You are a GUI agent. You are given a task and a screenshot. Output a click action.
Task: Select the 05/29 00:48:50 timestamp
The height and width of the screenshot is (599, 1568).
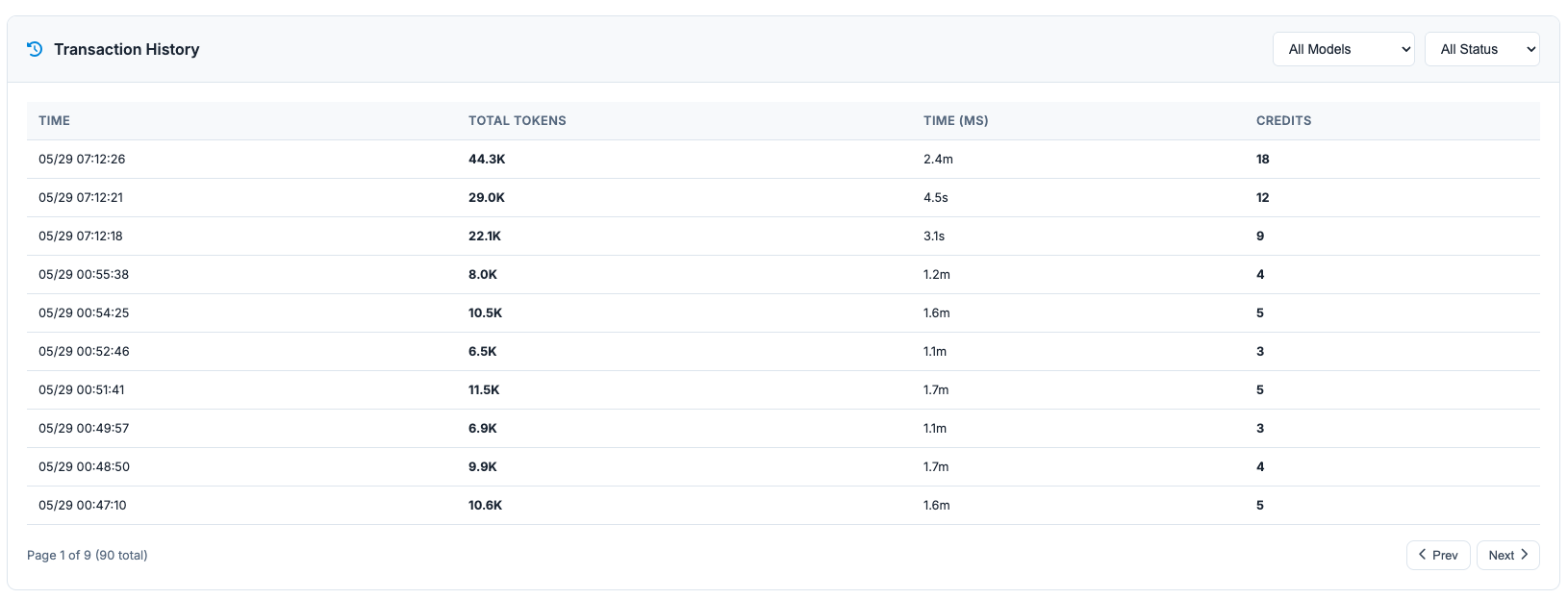tap(84, 466)
